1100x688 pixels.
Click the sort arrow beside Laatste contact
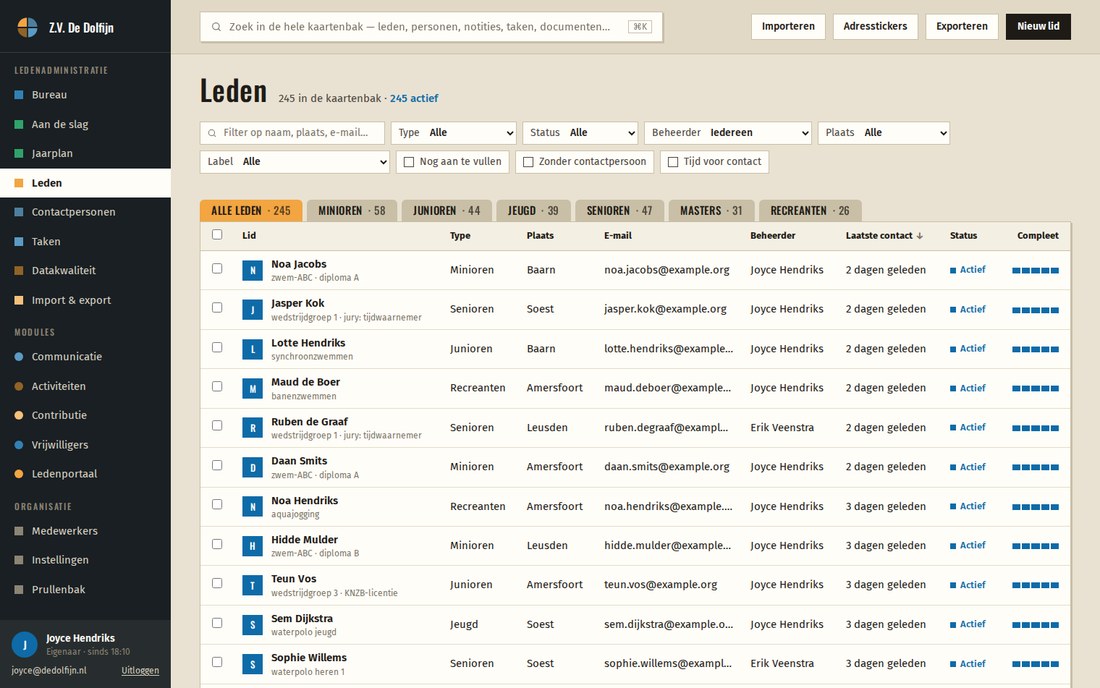point(920,236)
